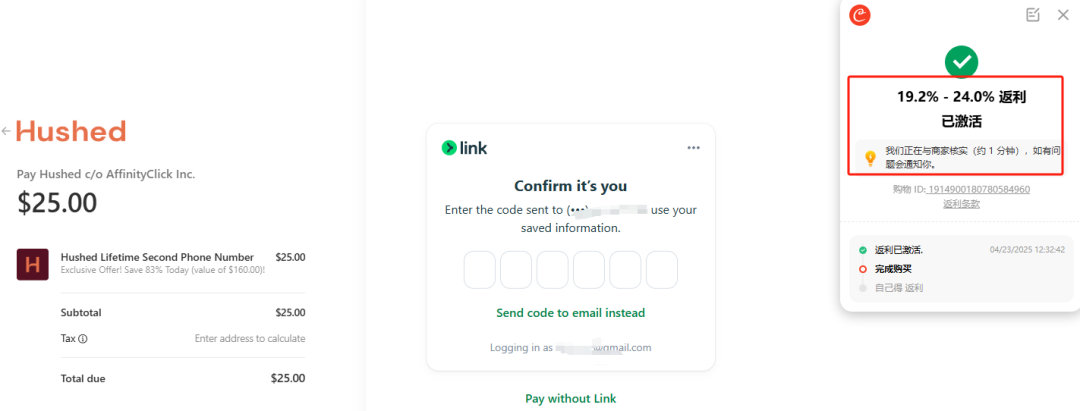Viewport: 1080px width, 411px height.
Task: Close the cashback popup
Action: (1063, 14)
